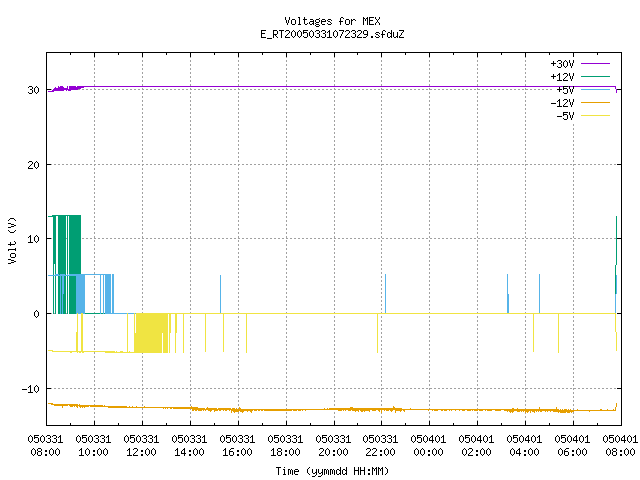Click the -12V legend label
Viewport: 640px width, 480px height.
tap(562, 103)
